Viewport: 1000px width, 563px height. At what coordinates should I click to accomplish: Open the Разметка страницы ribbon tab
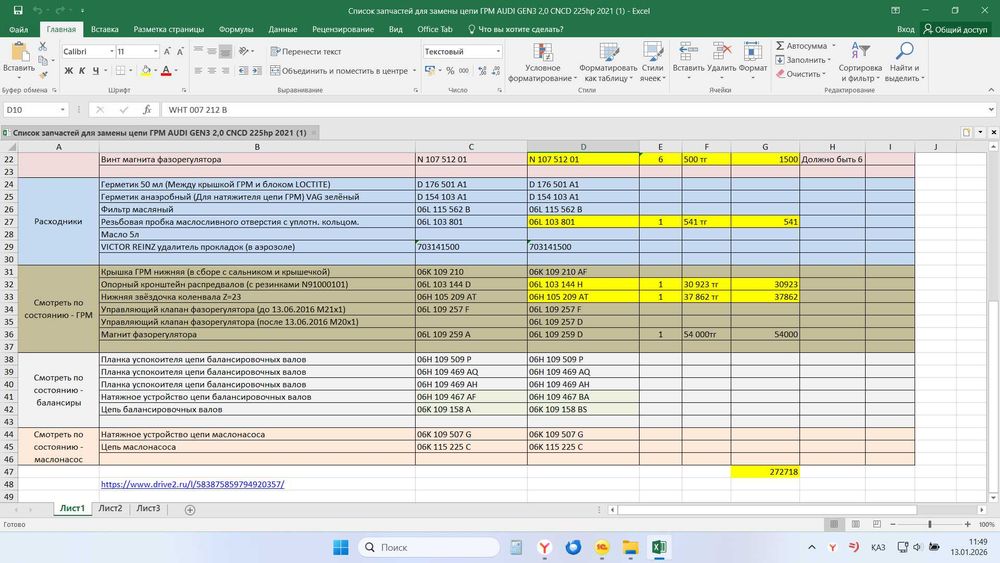pos(168,29)
